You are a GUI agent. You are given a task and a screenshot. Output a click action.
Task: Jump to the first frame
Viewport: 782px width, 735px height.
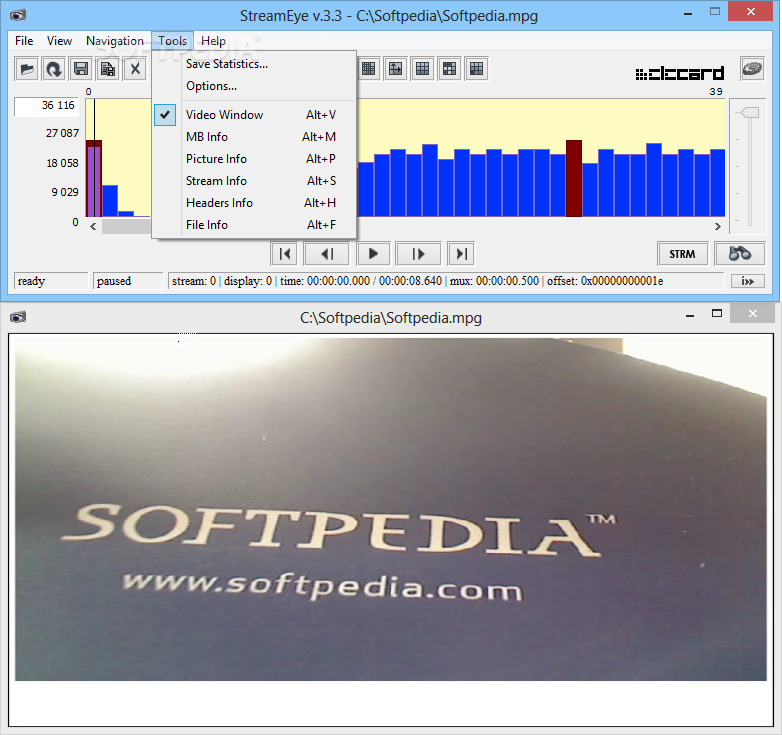(284, 254)
